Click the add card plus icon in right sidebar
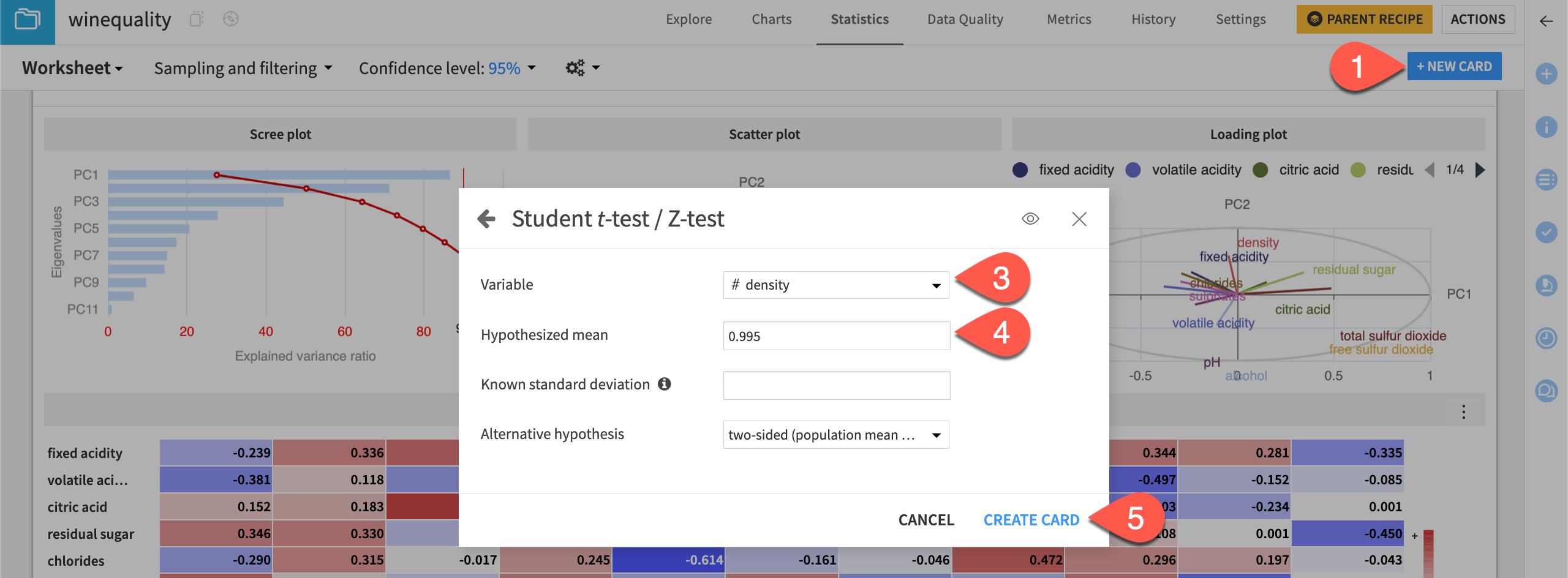This screenshot has width=1568, height=578. click(x=1546, y=74)
